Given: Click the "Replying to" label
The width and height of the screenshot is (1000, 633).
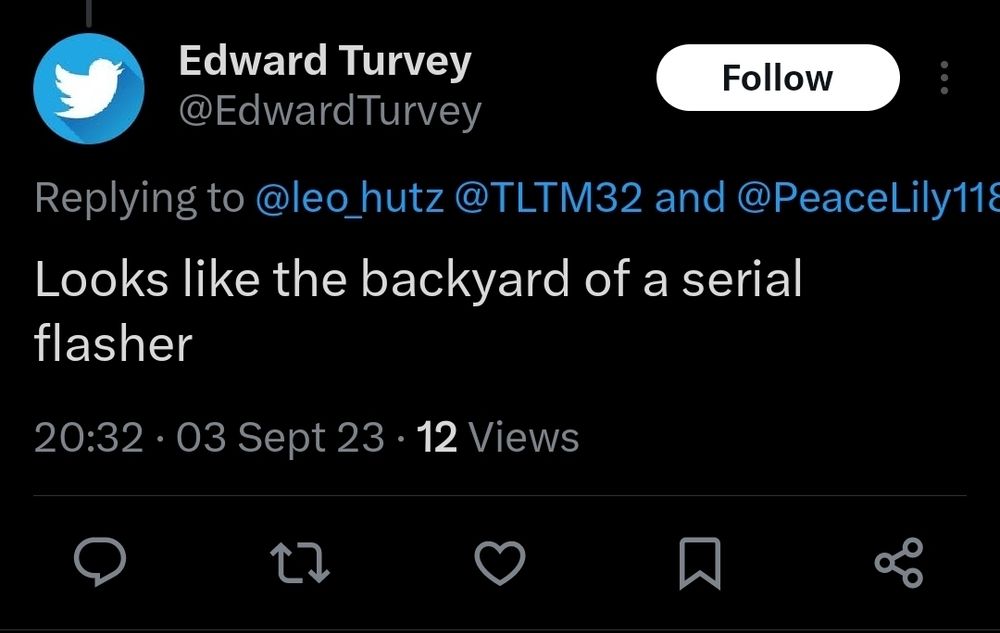Looking at the screenshot, I should (x=139, y=198).
